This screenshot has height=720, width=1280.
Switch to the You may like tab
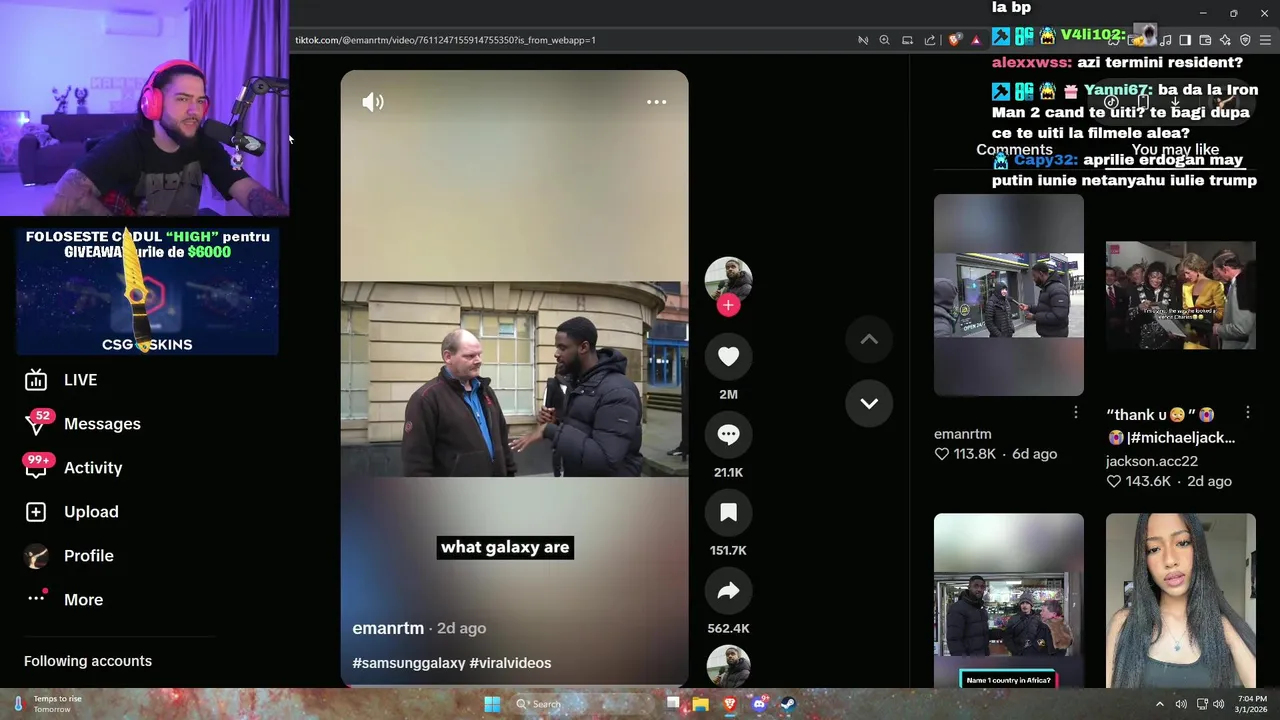point(1175,150)
